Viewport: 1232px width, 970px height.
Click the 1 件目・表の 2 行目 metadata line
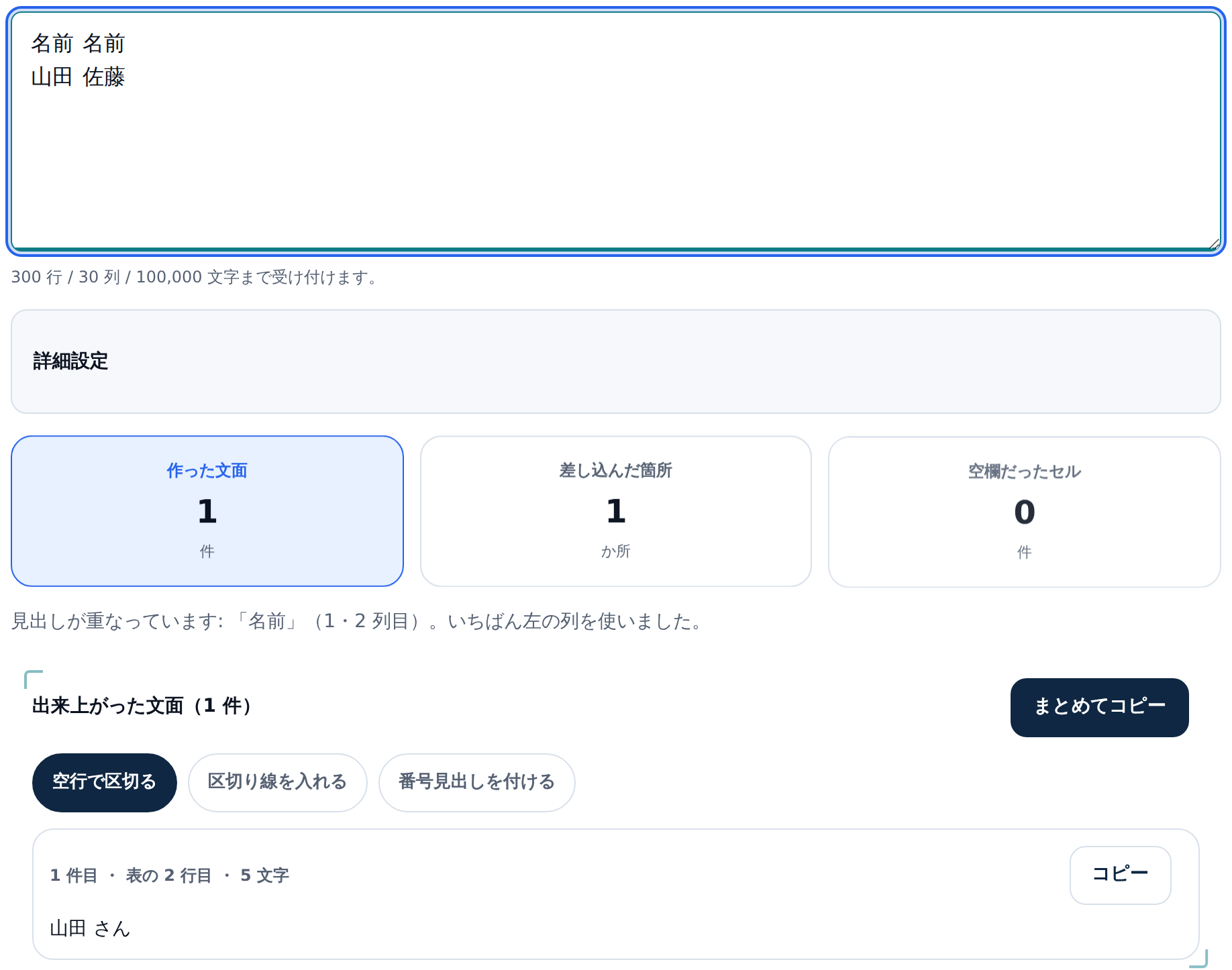[x=169, y=875]
